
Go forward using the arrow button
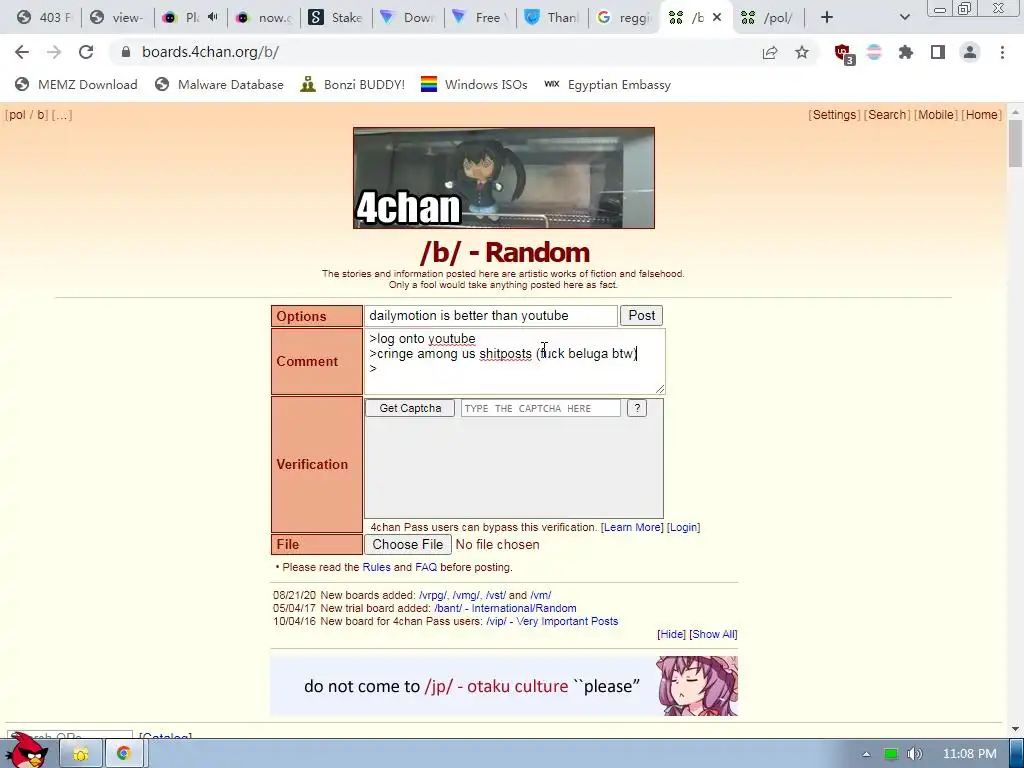(54, 52)
